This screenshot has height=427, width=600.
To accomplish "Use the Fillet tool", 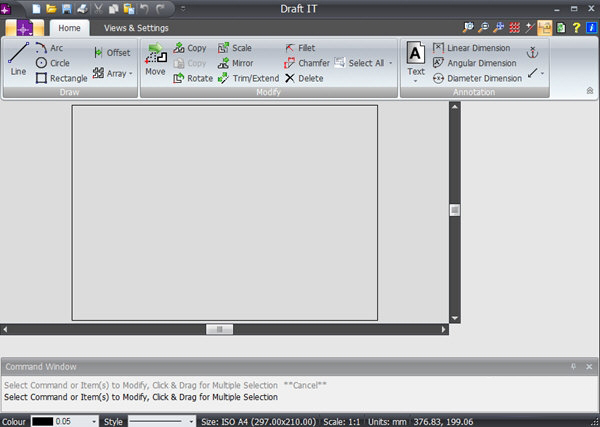I will pyautogui.click(x=299, y=48).
